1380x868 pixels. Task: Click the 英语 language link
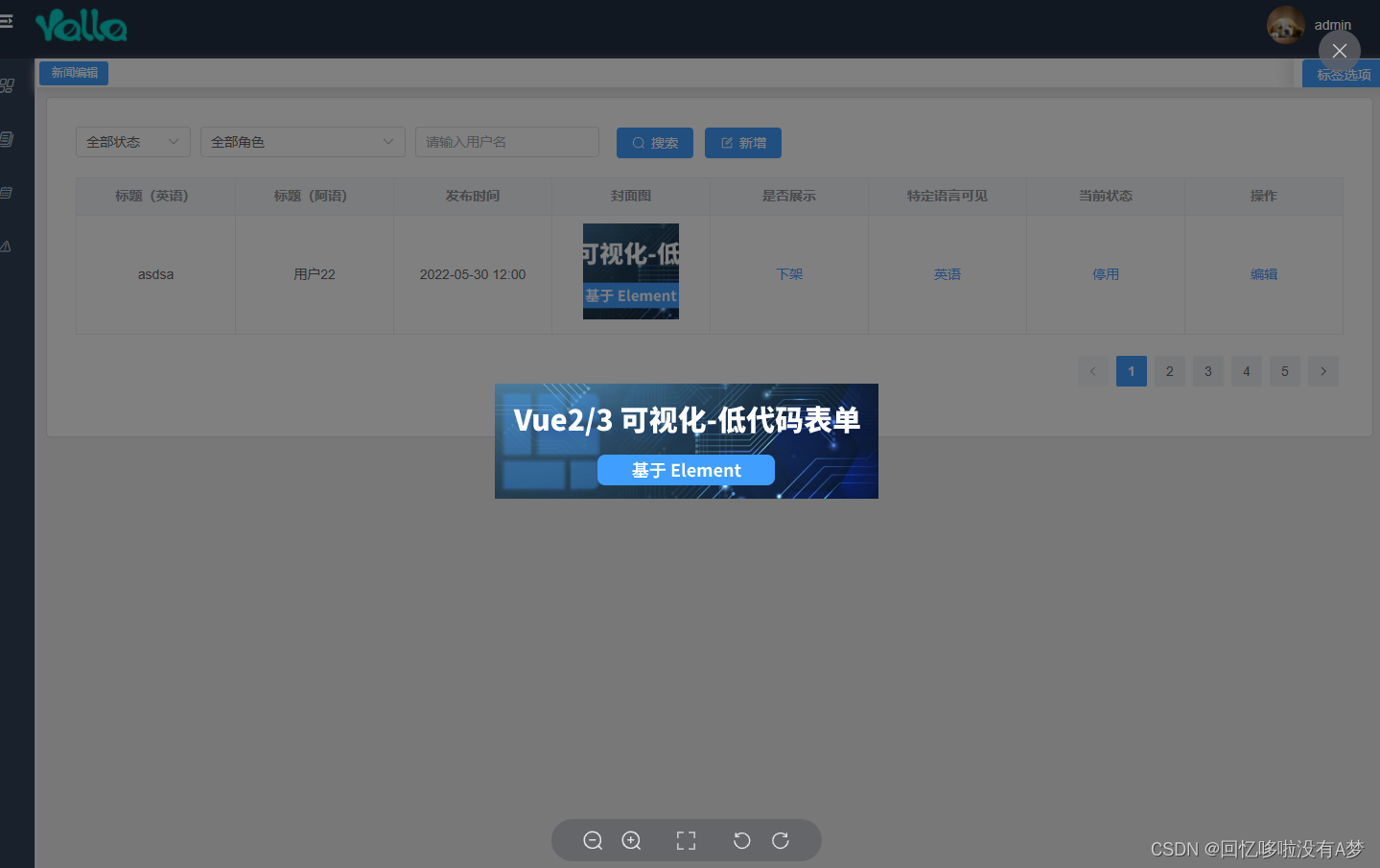point(947,274)
